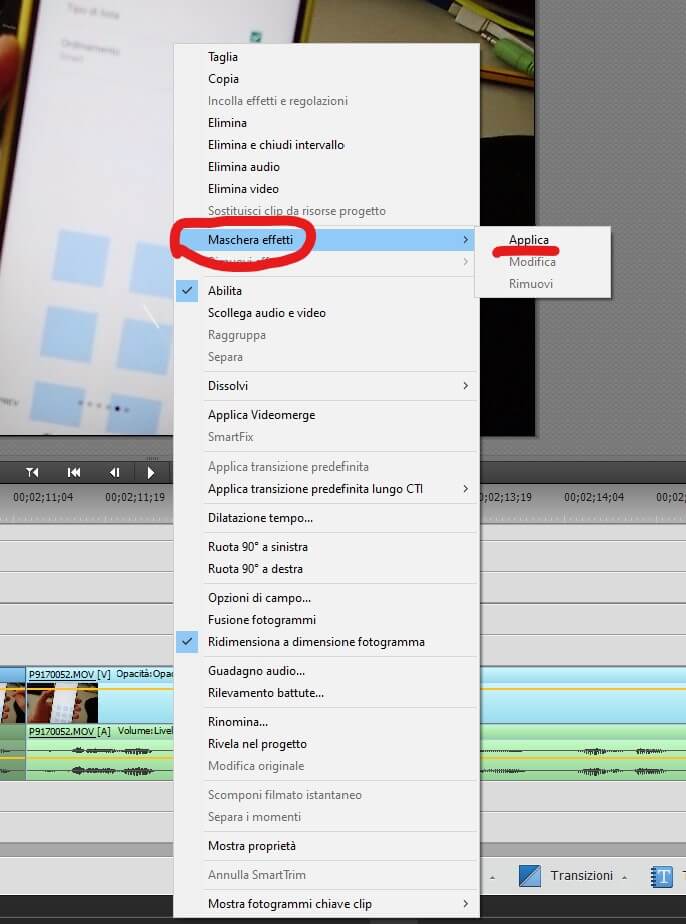Select Taglia from context menu
This screenshot has height=924, width=686.
(222, 57)
